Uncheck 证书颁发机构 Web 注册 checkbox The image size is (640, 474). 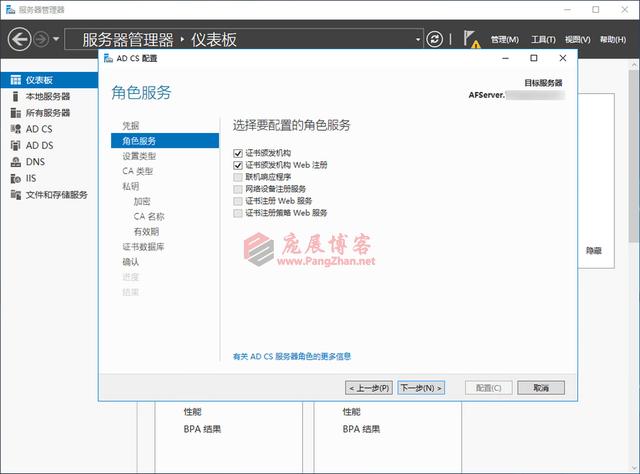(238, 165)
